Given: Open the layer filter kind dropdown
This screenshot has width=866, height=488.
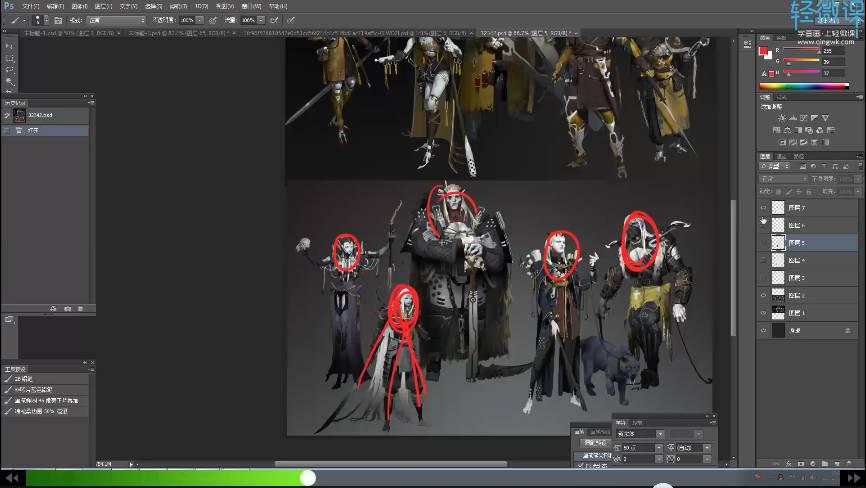Looking at the screenshot, I should [773, 166].
